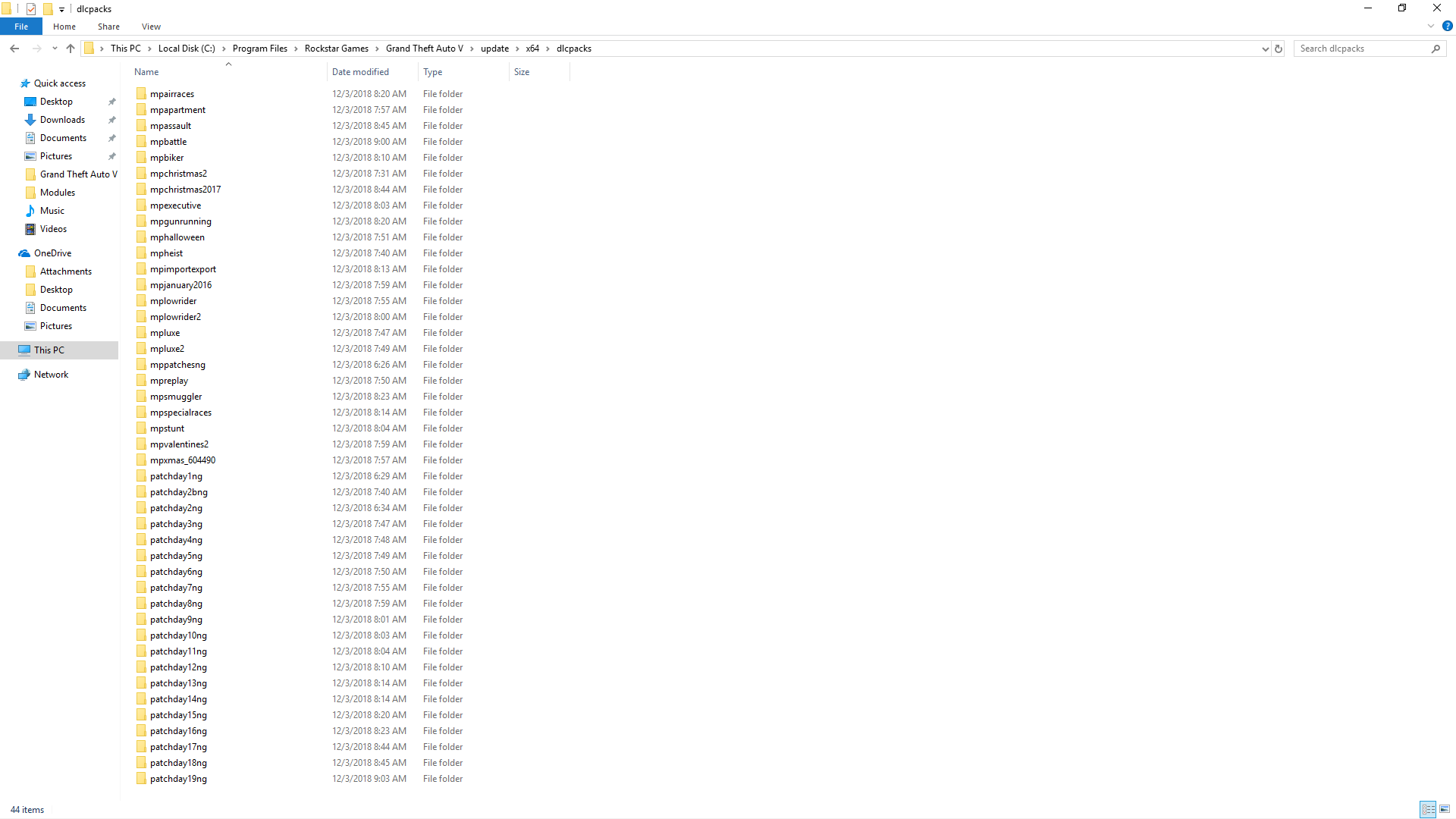Click inside the Search dlcpacks box

[x=1357, y=48]
